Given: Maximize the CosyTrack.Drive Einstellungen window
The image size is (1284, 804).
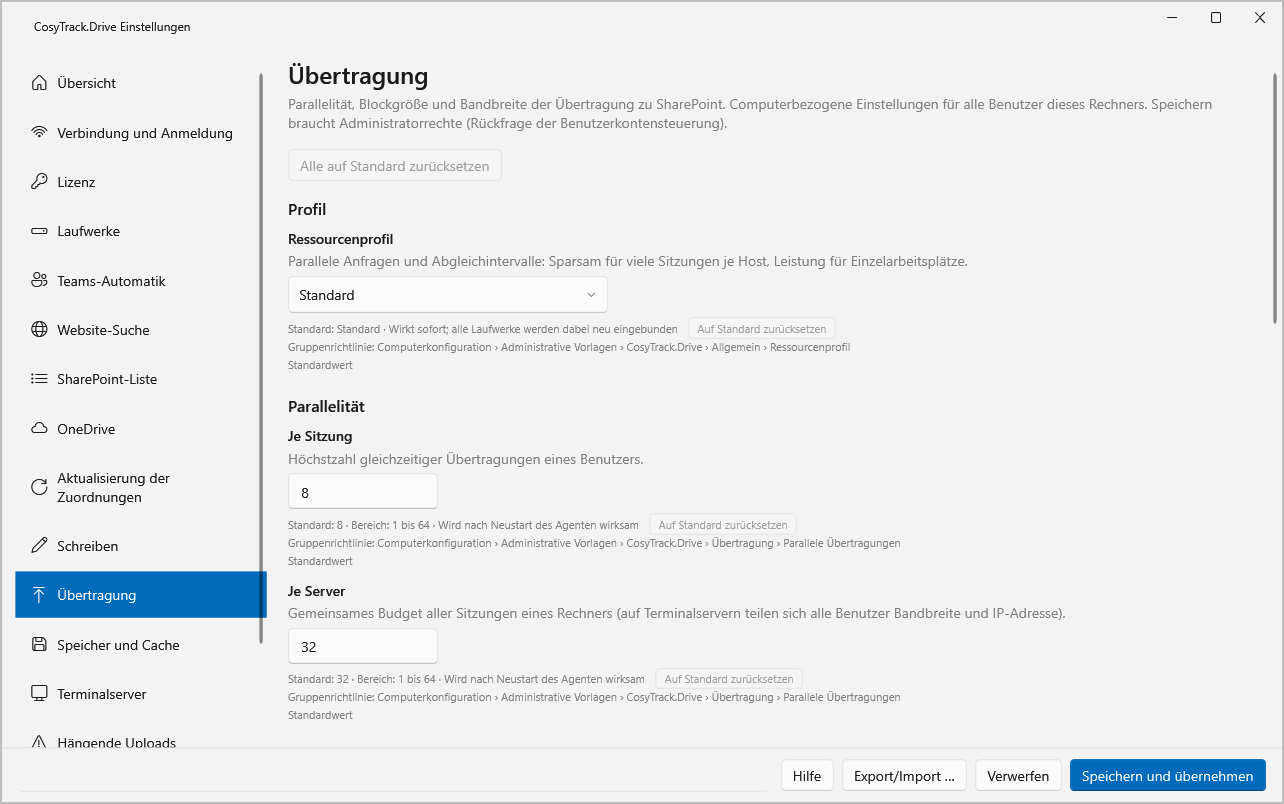Looking at the screenshot, I should (x=1216, y=18).
